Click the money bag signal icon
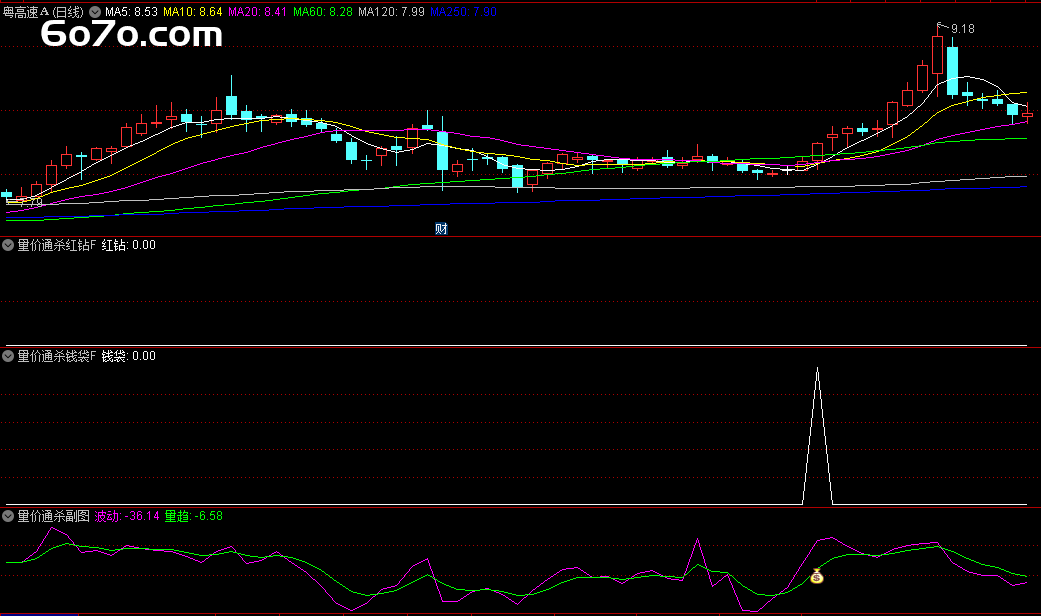Image resolution: width=1041 pixels, height=616 pixels. (817, 576)
